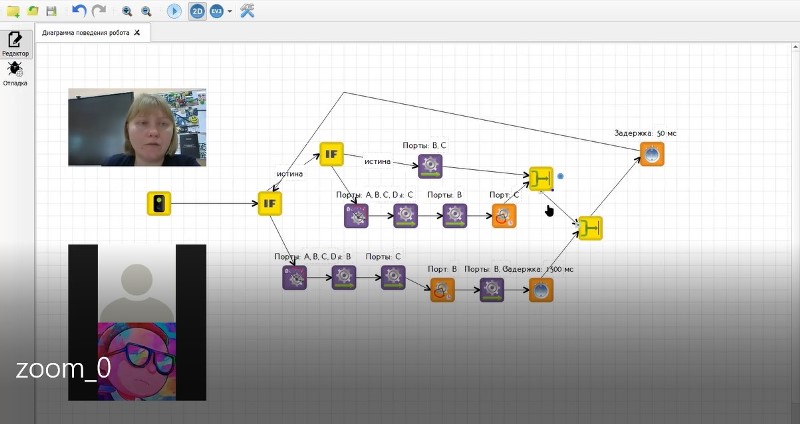The height and width of the screenshot is (424, 800).
Task: Close the Диаграмма поведения робота tab
Action: (136, 33)
